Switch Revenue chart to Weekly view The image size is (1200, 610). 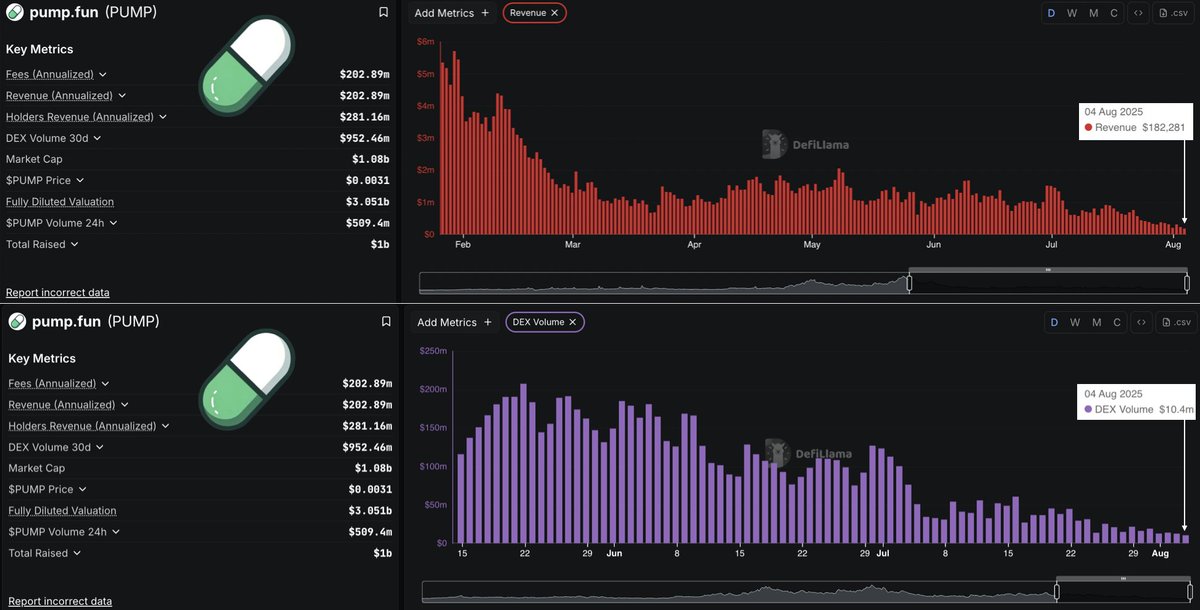coord(1074,13)
